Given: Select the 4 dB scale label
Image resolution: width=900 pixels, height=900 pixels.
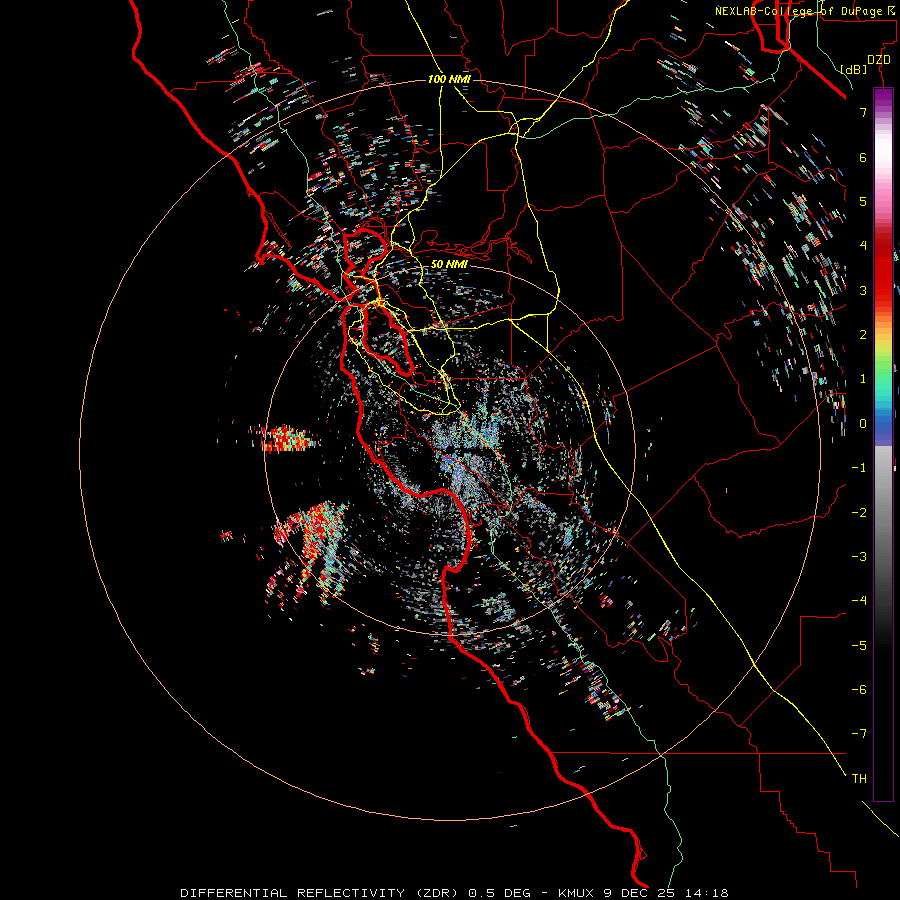Looking at the screenshot, I should [863, 246].
